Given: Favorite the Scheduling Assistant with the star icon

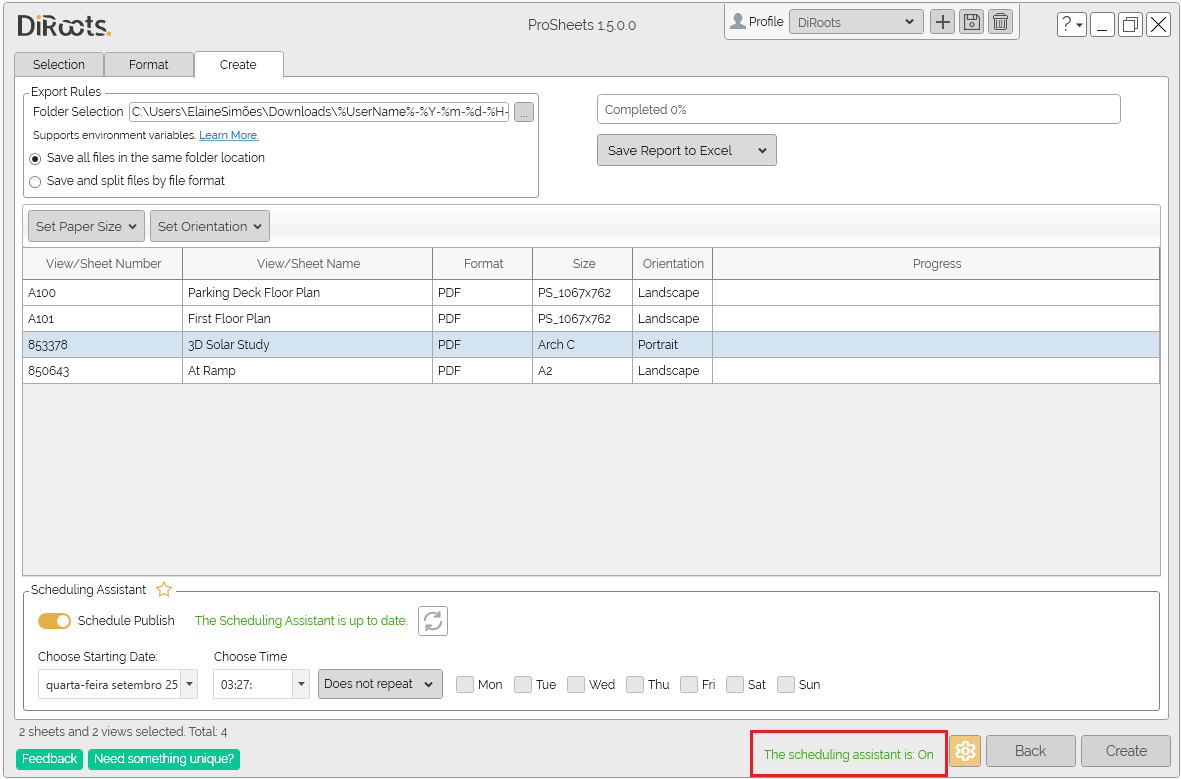Looking at the screenshot, I should click(163, 589).
